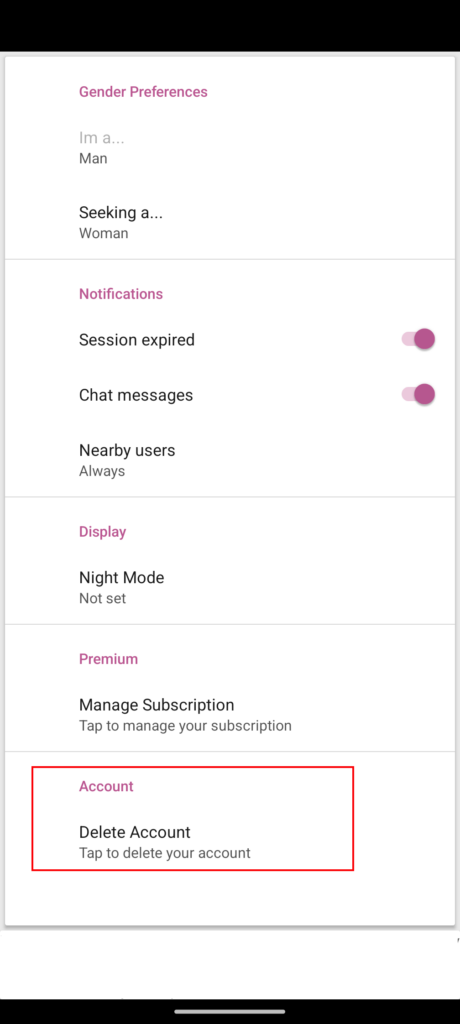
Task: Tap 'Not set' under Night Mode
Action: point(103,598)
